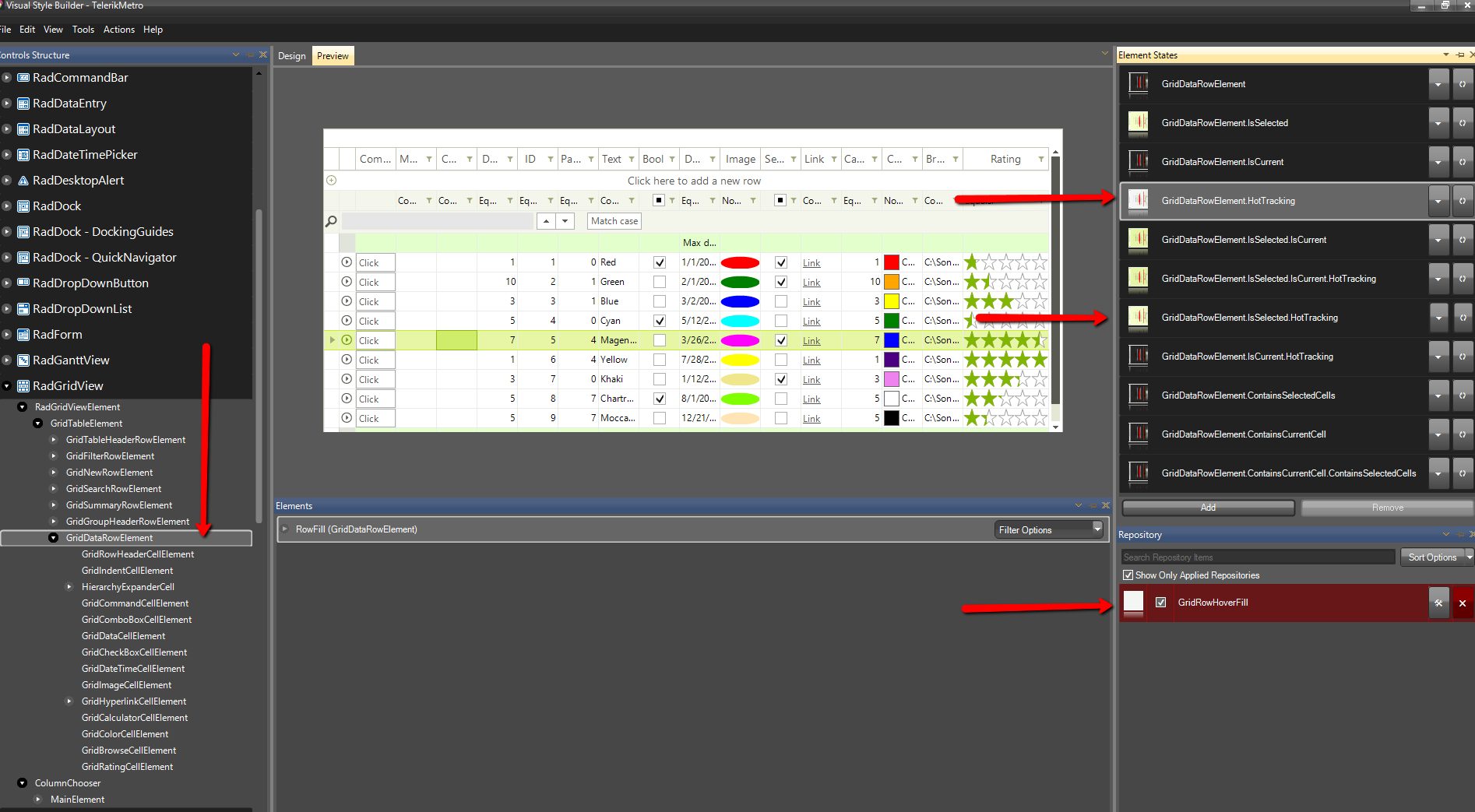This screenshot has width=1475, height=812.
Task: Click the GridDataRowElement.IsSelected state thumbnail
Action: (x=1139, y=123)
